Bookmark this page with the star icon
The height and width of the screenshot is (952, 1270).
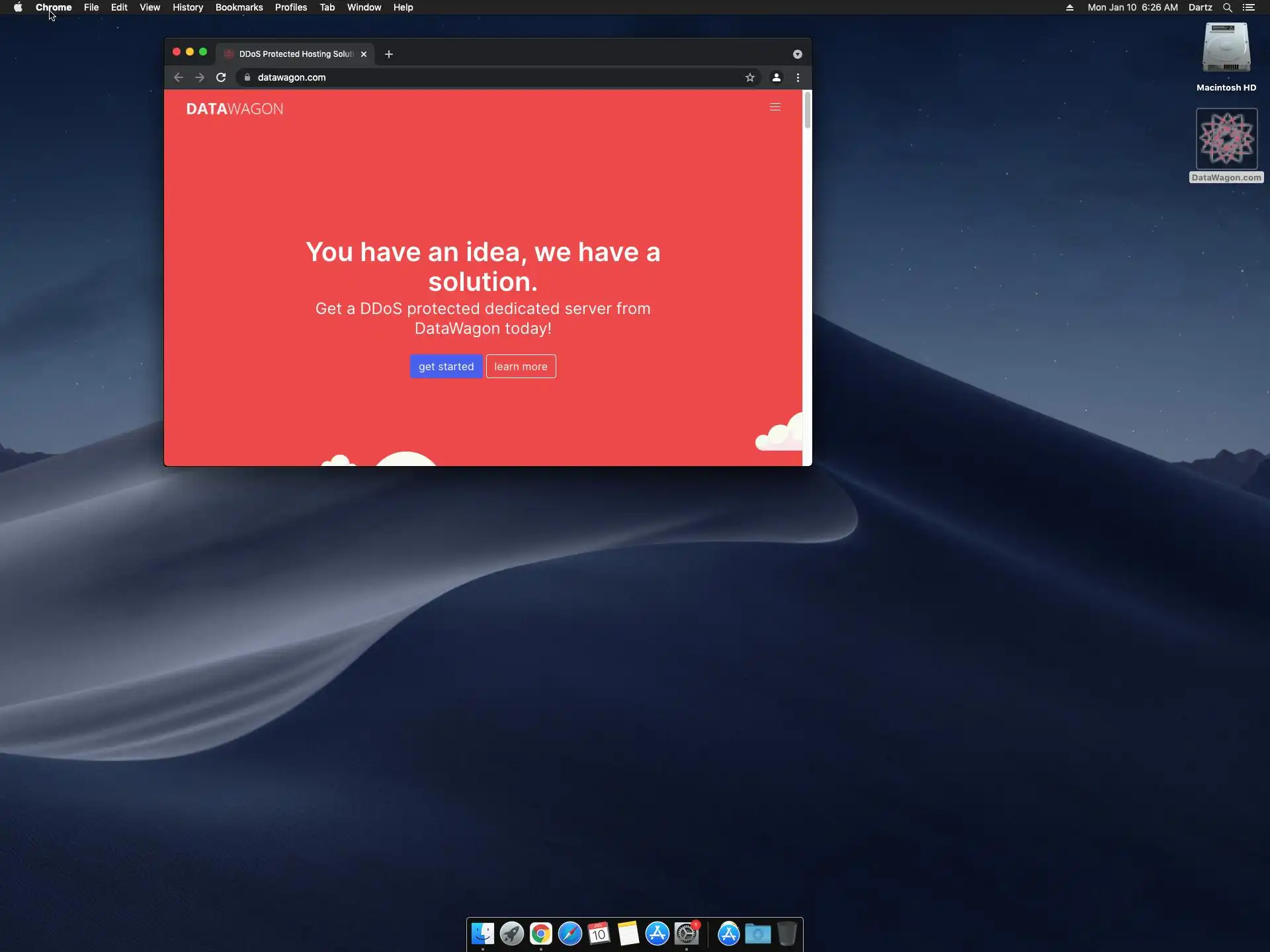coord(749,77)
